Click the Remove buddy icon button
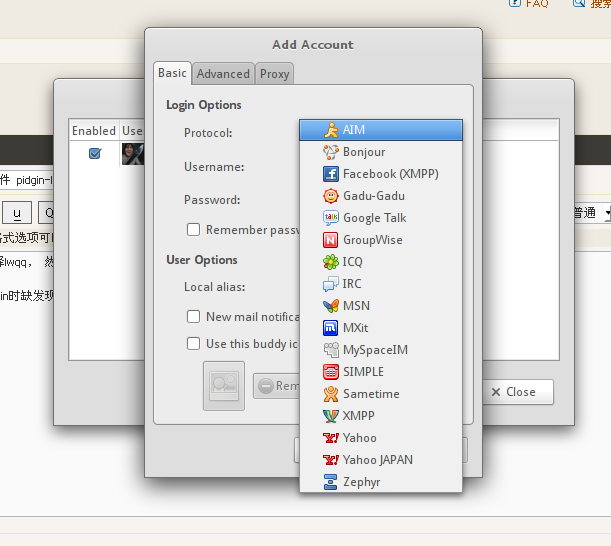Viewport: 611px width, 546px height. (x=276, y=386)
